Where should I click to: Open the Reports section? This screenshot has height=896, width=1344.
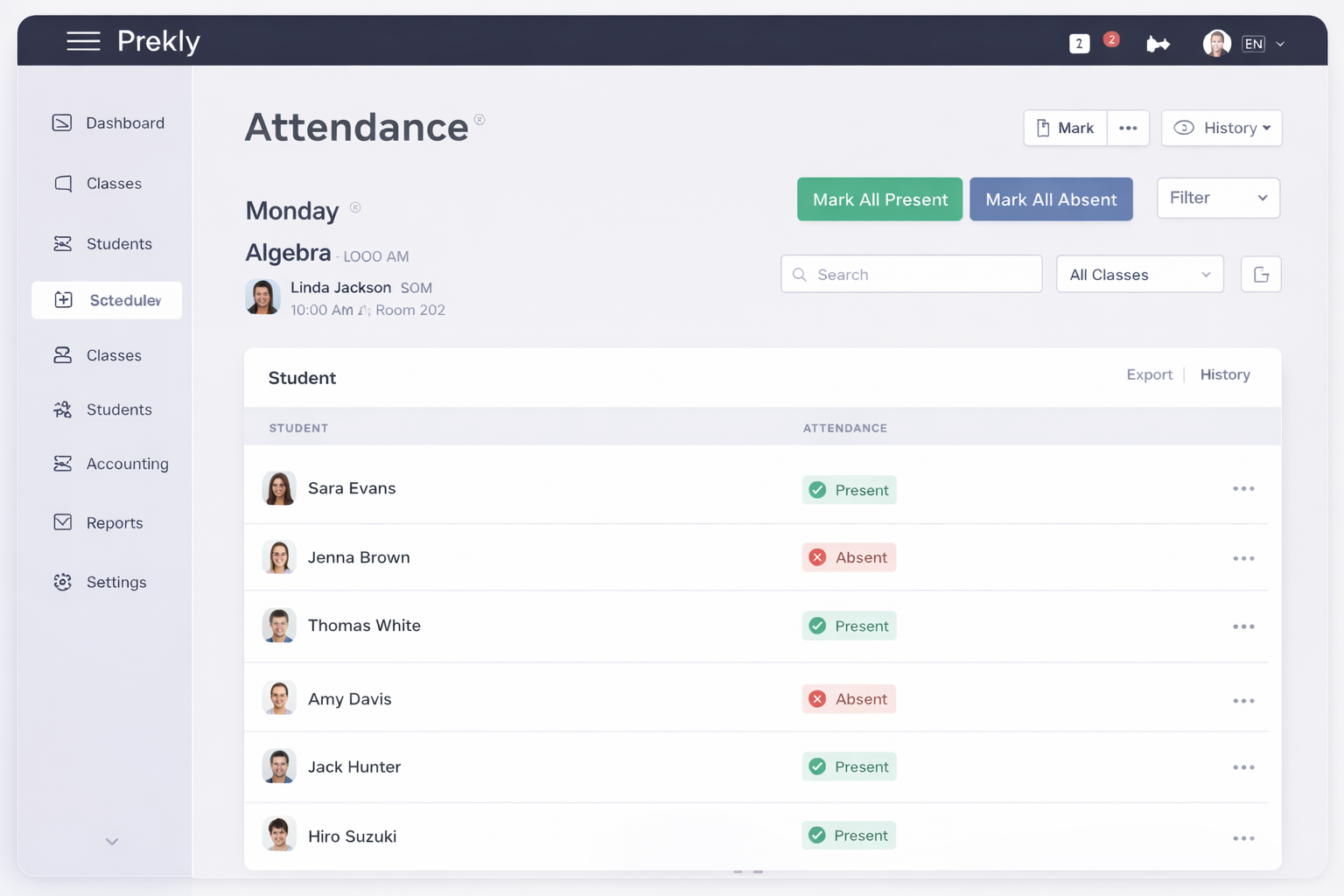pos(114,522)
